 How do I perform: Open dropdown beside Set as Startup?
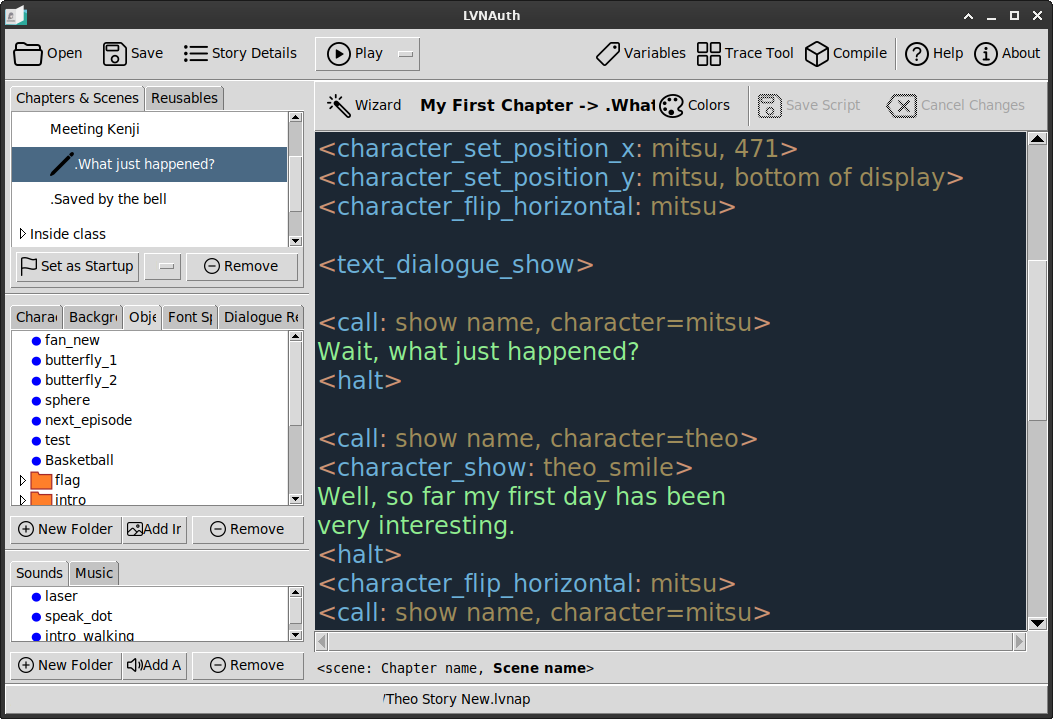163,267
